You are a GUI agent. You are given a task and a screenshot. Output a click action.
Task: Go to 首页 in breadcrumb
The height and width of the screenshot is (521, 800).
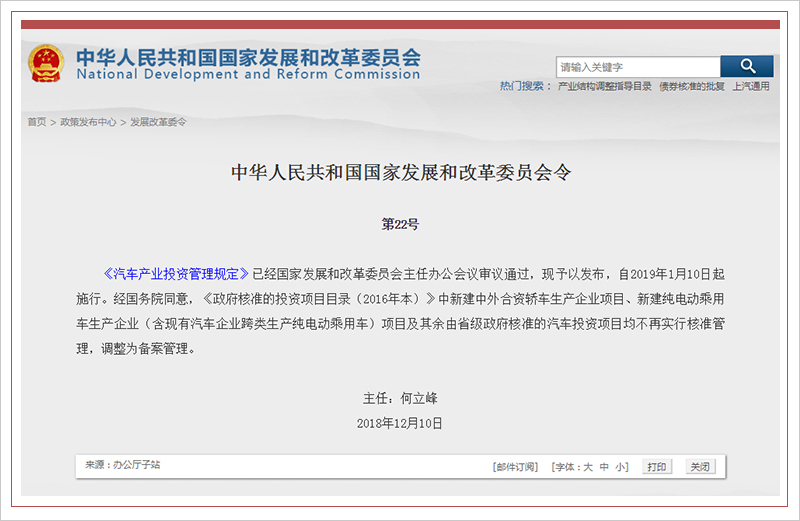(36, 122)
